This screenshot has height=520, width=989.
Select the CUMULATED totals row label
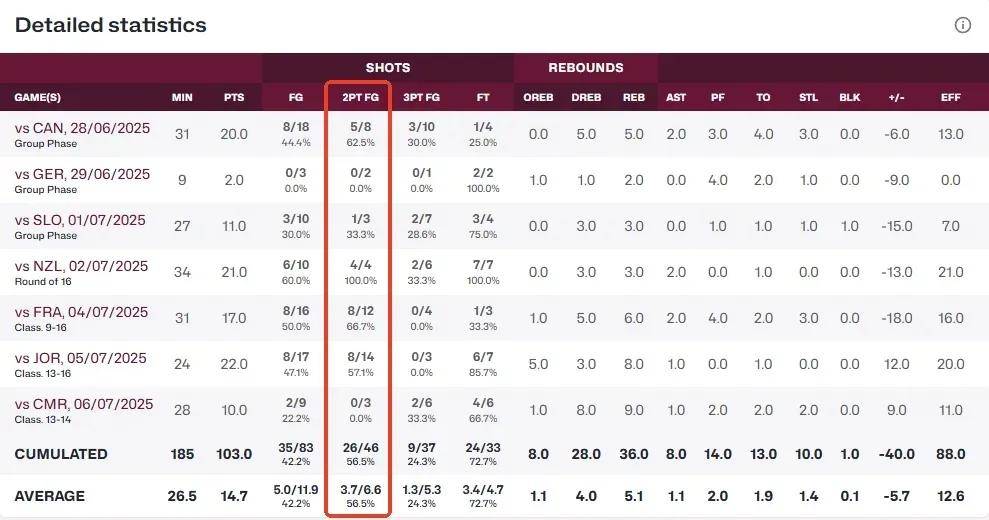(x=61, y=454)
